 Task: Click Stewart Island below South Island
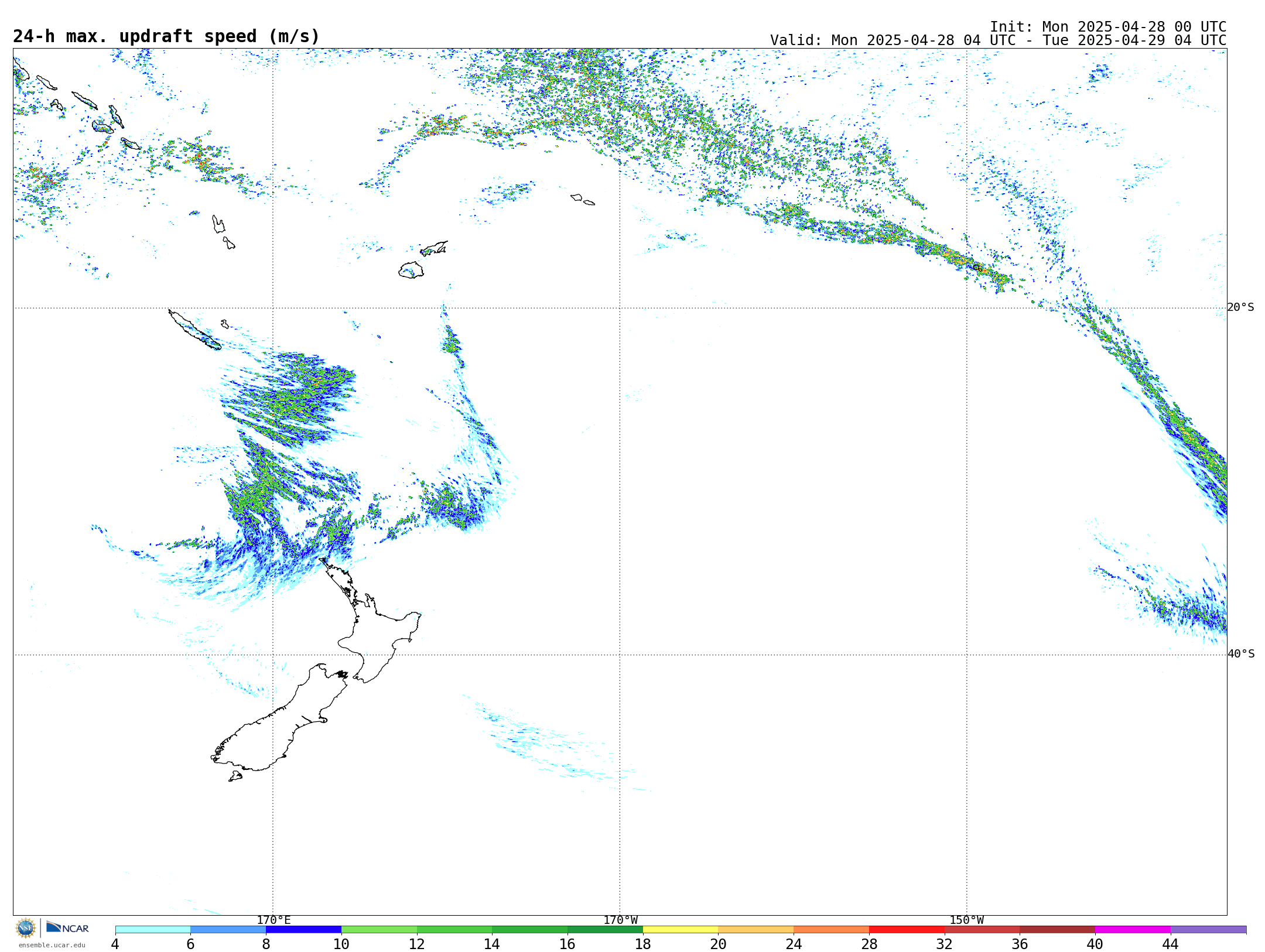235,776
